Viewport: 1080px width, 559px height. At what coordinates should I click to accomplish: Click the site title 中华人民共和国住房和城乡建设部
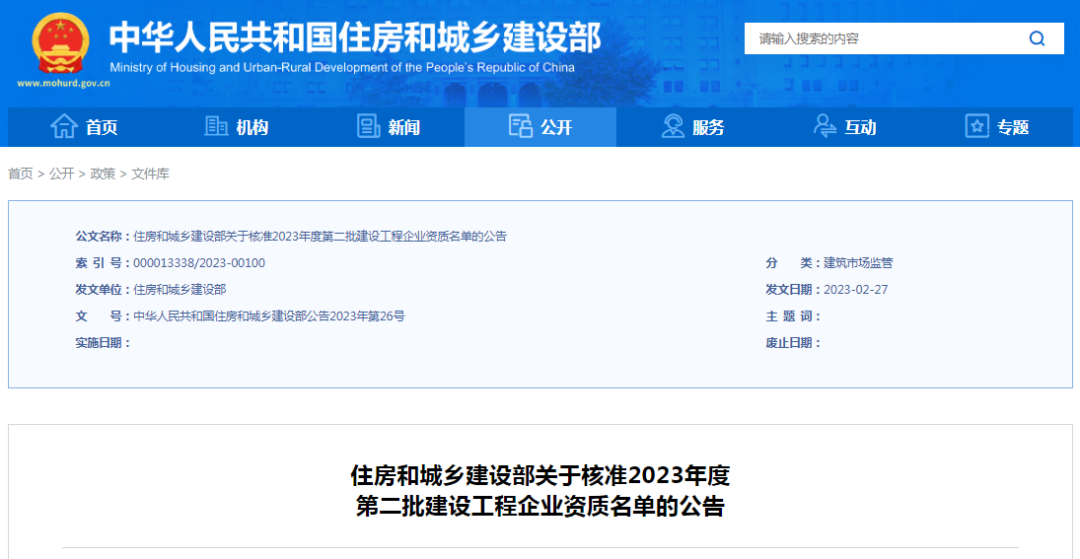[355, 38]
